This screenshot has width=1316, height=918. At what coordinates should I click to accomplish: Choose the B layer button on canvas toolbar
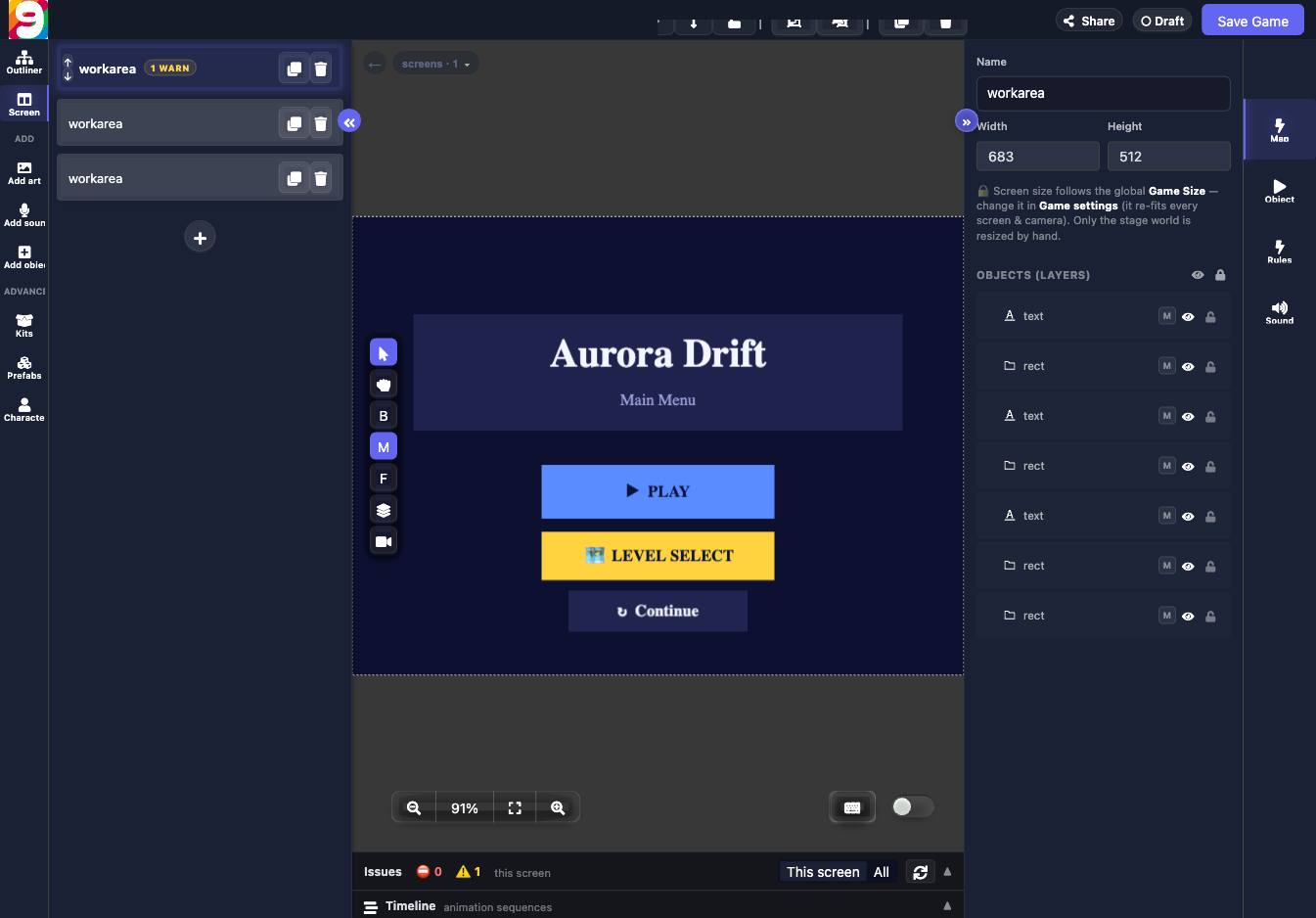tap(384, 416)
